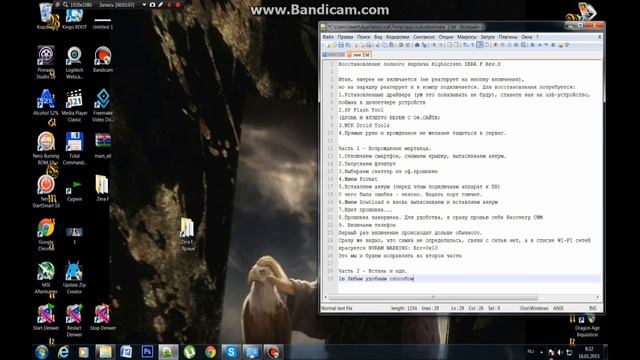The width and height of the screenshot is (640, 360).
Task: Open Restart Denwer desktop shortcut
Action: (x=74, y=320)
